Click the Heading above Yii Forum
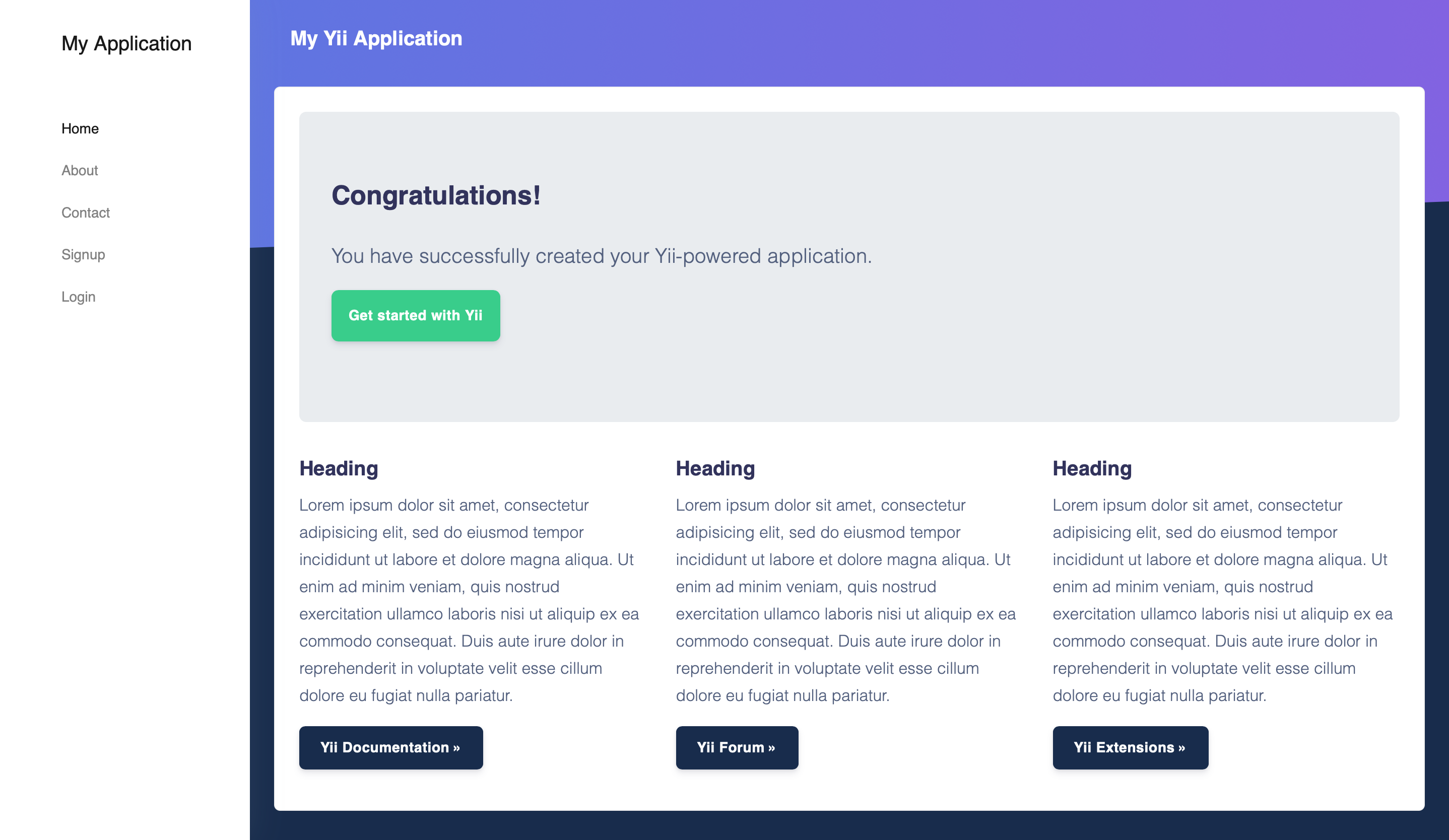This screenshot has width=1449, height=840. (715, 469)
